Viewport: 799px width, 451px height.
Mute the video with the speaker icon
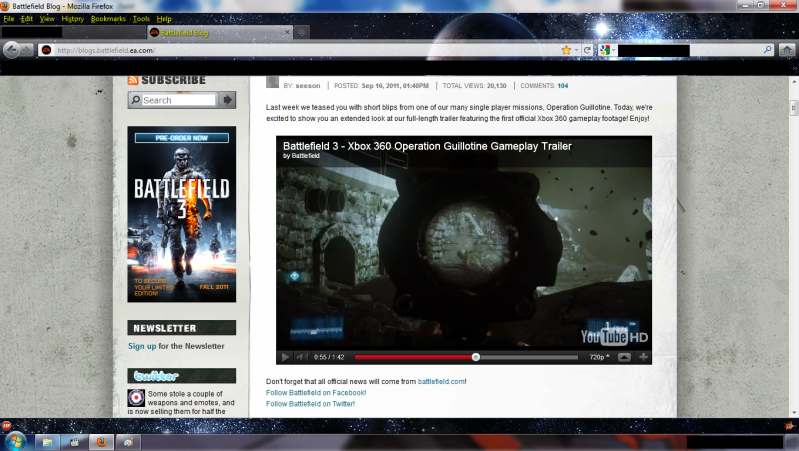pyautogui.click(x=302, y=357)
